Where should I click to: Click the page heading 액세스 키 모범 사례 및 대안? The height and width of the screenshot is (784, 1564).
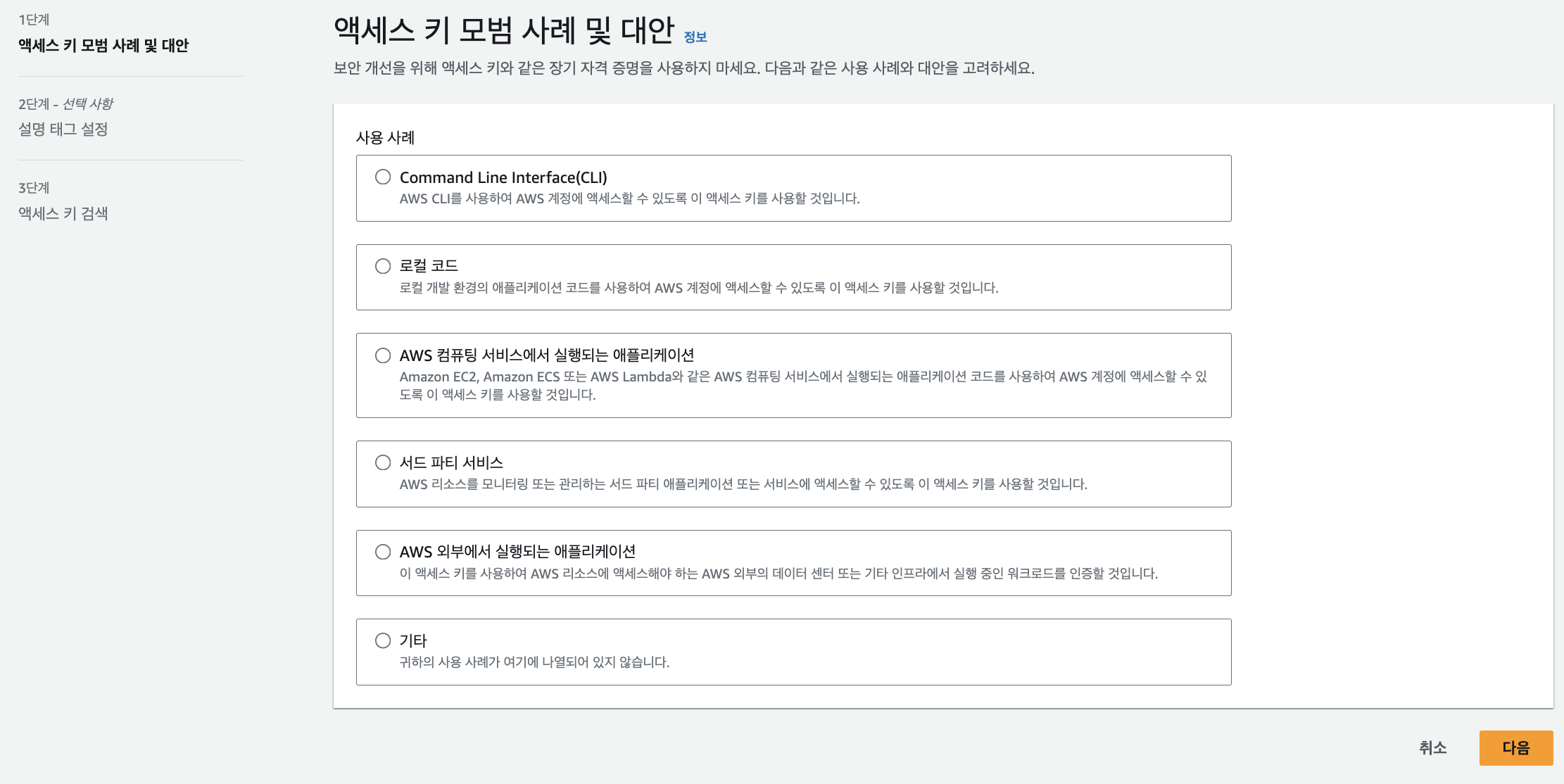(504, 30)
